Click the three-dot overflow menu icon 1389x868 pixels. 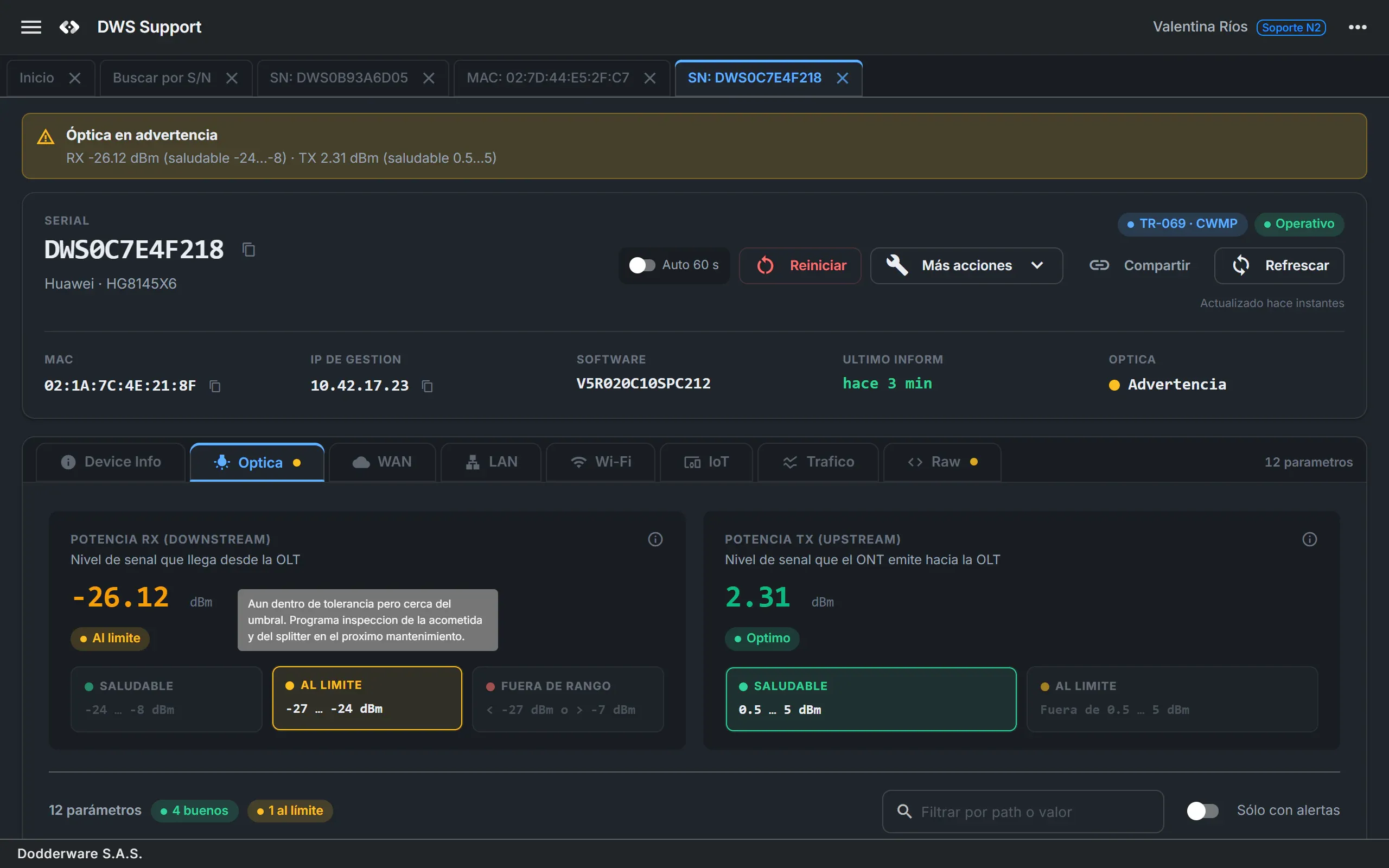click(1358, 27)
